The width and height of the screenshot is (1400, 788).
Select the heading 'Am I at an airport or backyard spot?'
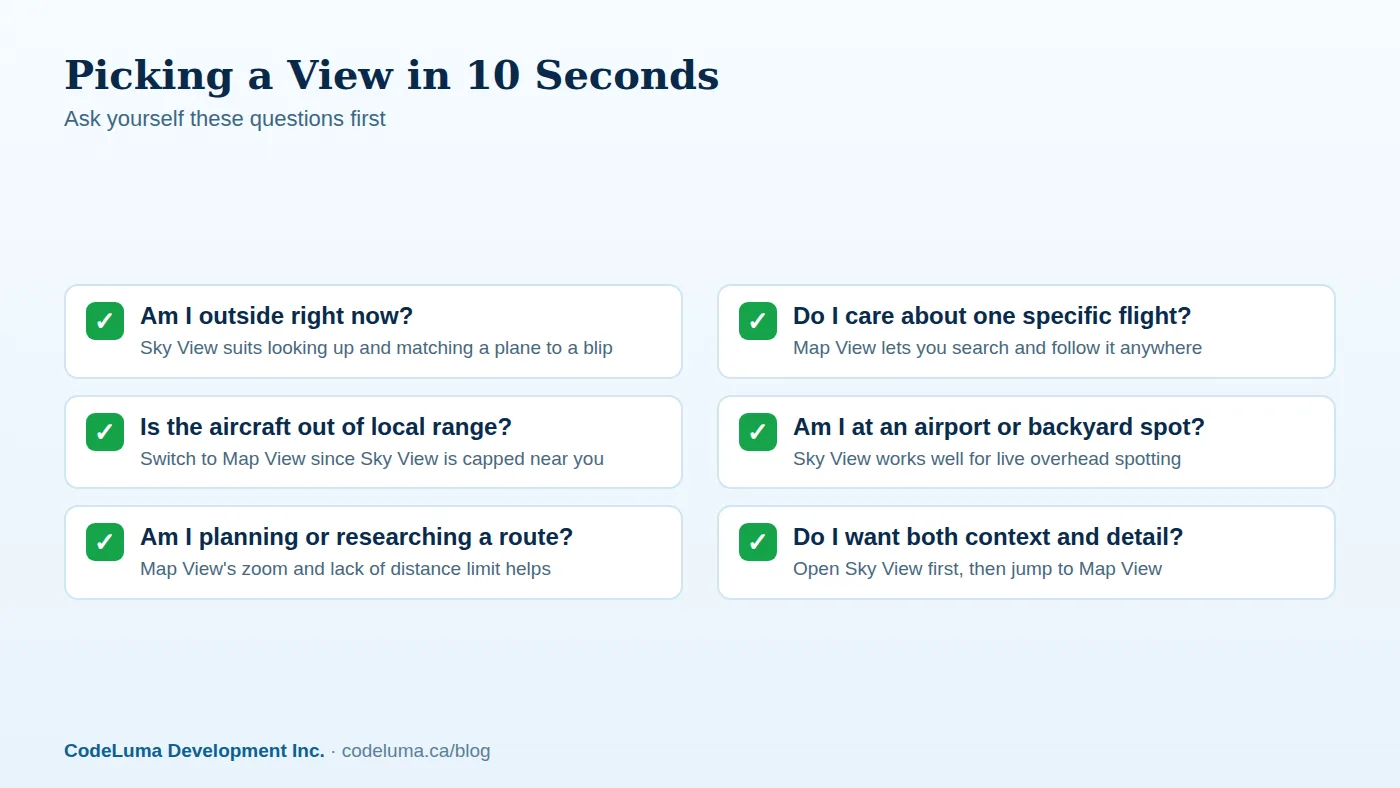[999, 427]
